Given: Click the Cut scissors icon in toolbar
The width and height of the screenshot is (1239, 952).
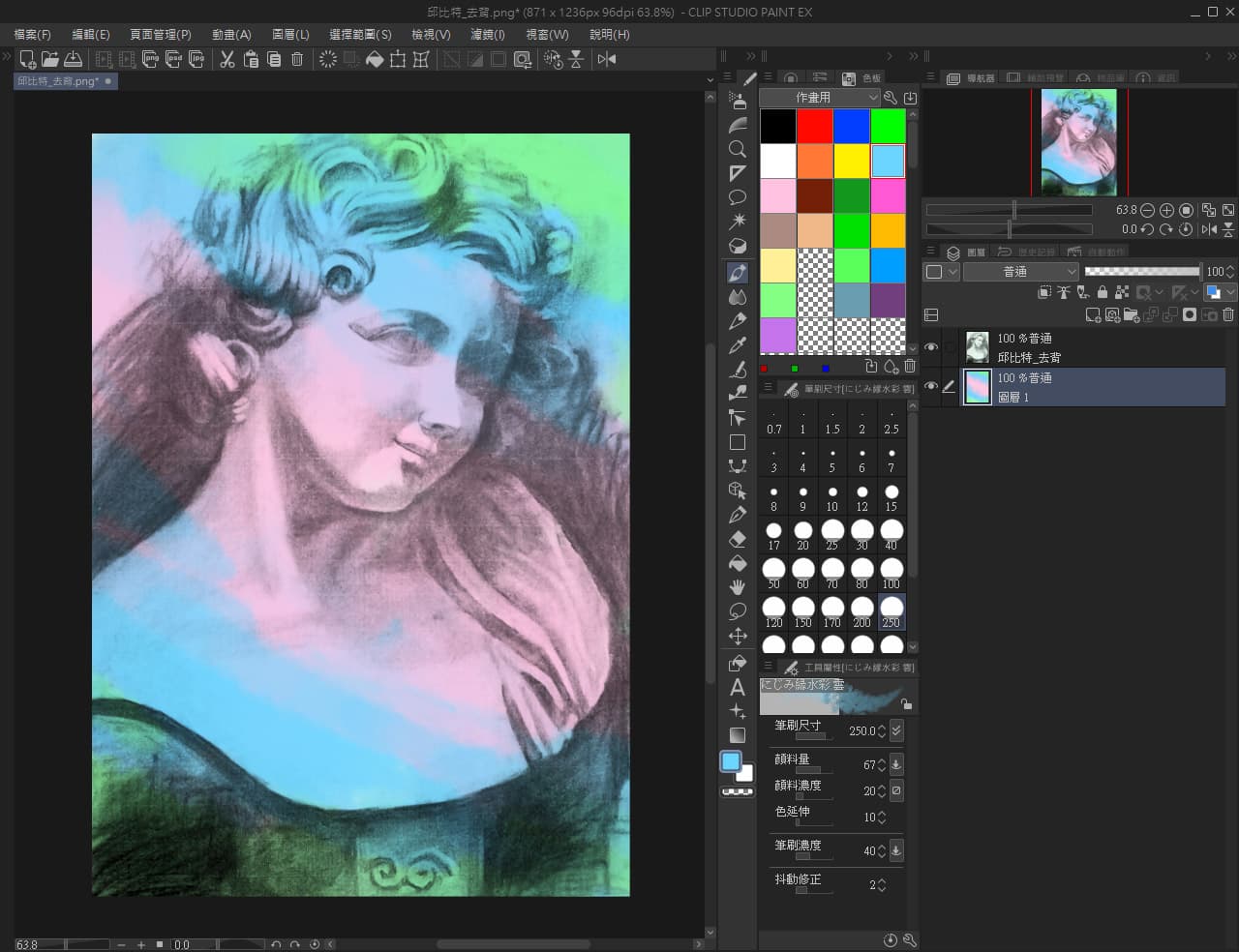Looking at the screenshot, I should [227, 59].
